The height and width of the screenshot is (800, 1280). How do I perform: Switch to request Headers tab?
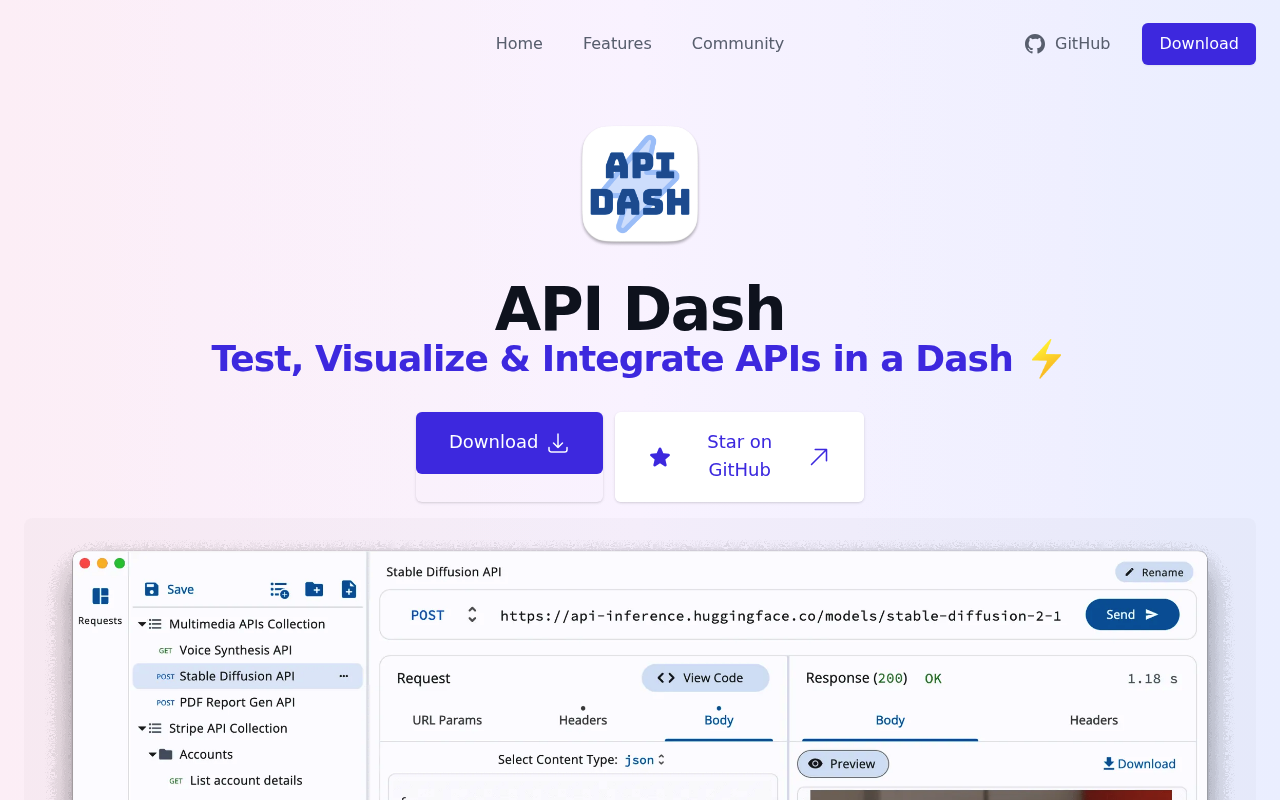coord(583,720)
